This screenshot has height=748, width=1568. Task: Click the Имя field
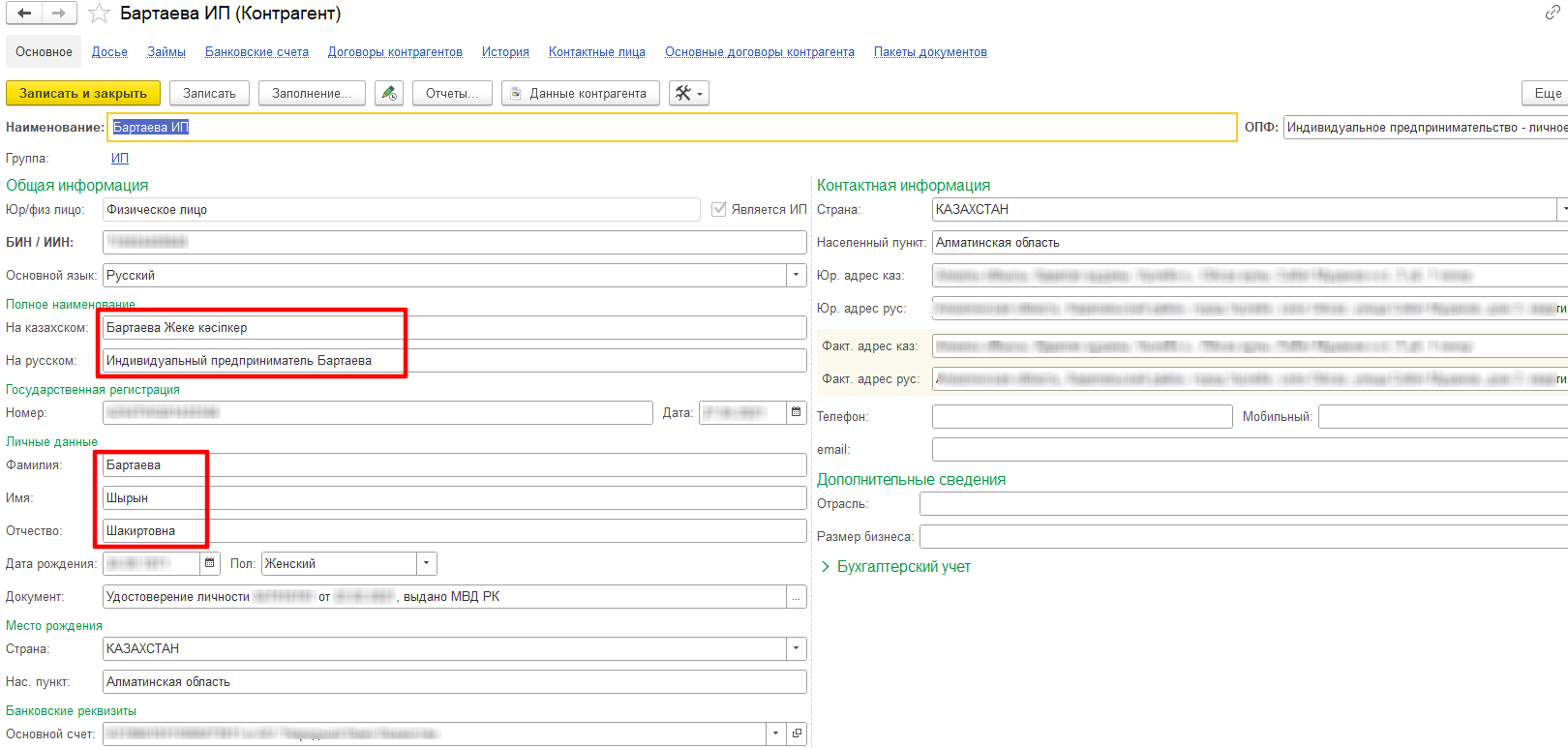(x=455, y=498)
